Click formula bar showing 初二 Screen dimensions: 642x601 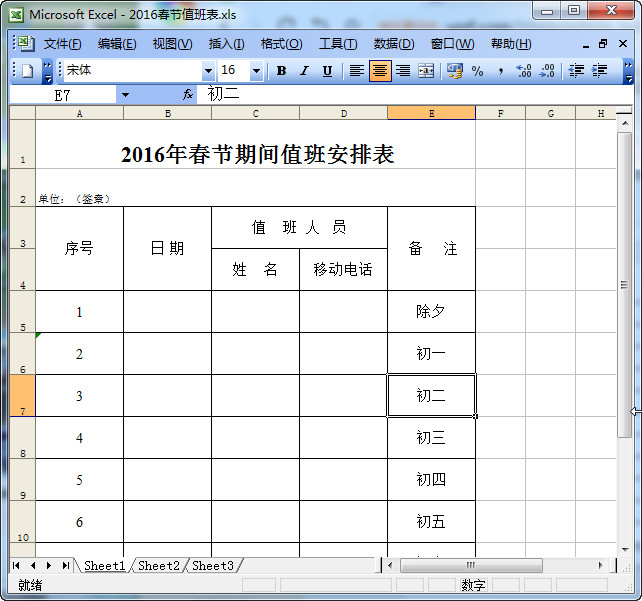(414, 95)
